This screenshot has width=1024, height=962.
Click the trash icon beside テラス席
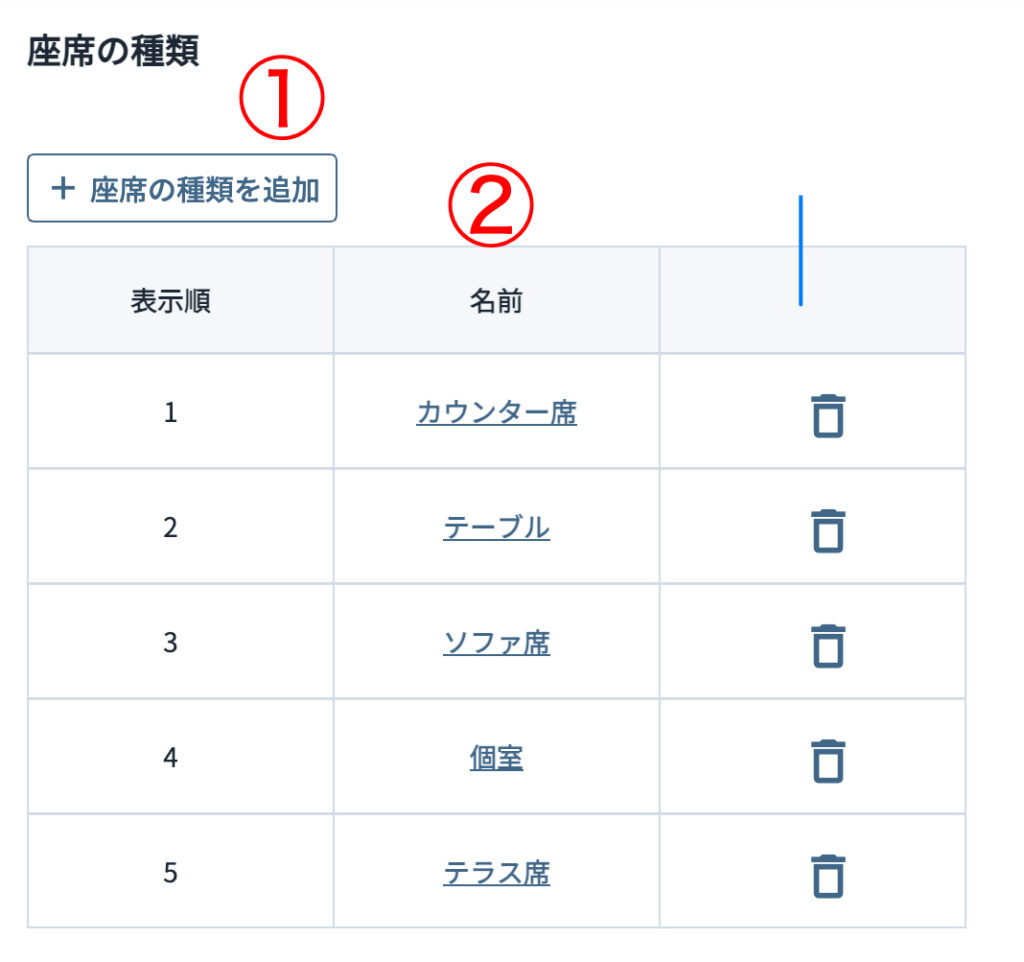click(827, 876)
